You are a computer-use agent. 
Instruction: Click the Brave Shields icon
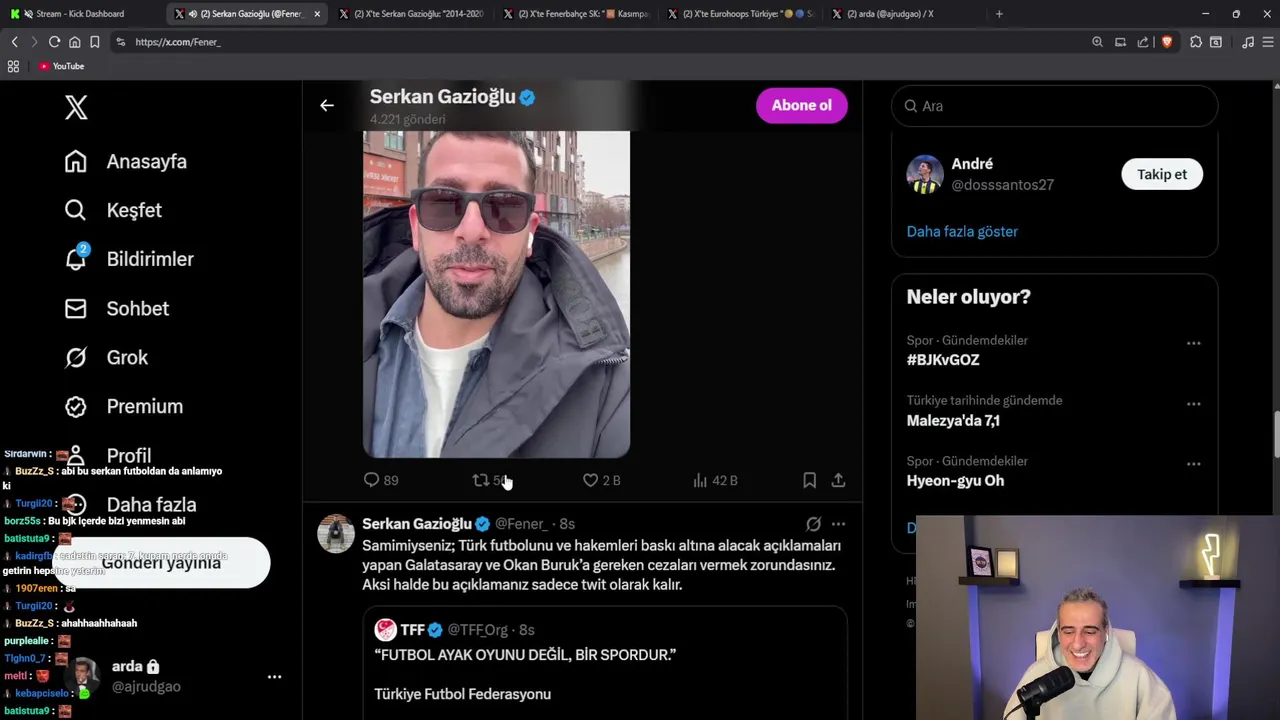click(1166, 42)
